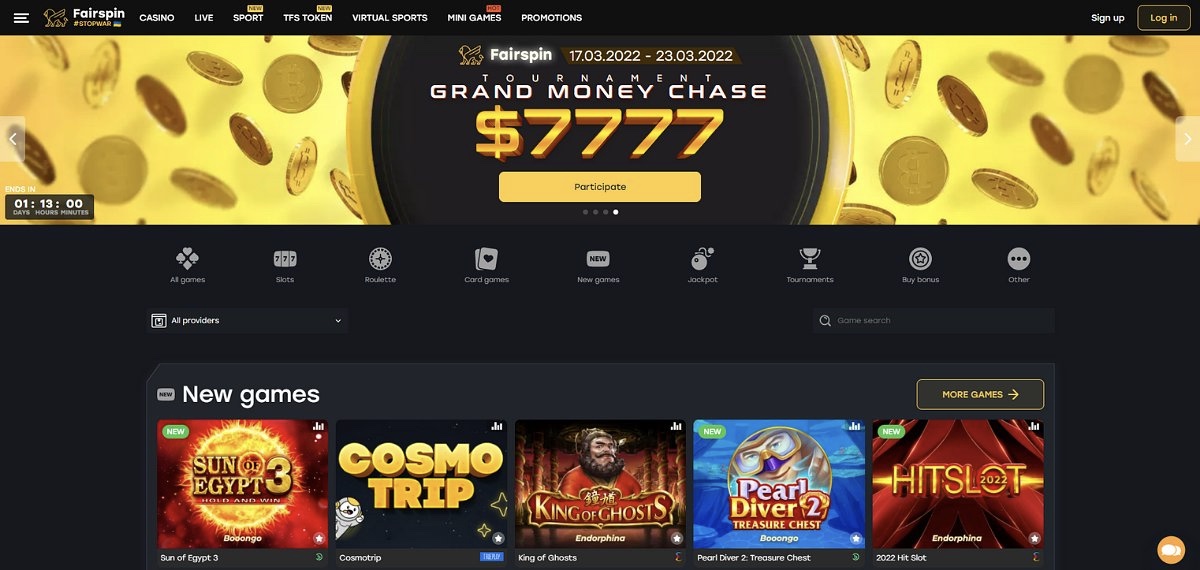Screen dimensions: 1200x570
Task: Open the Card games icon
Action: tap(487, 258)
